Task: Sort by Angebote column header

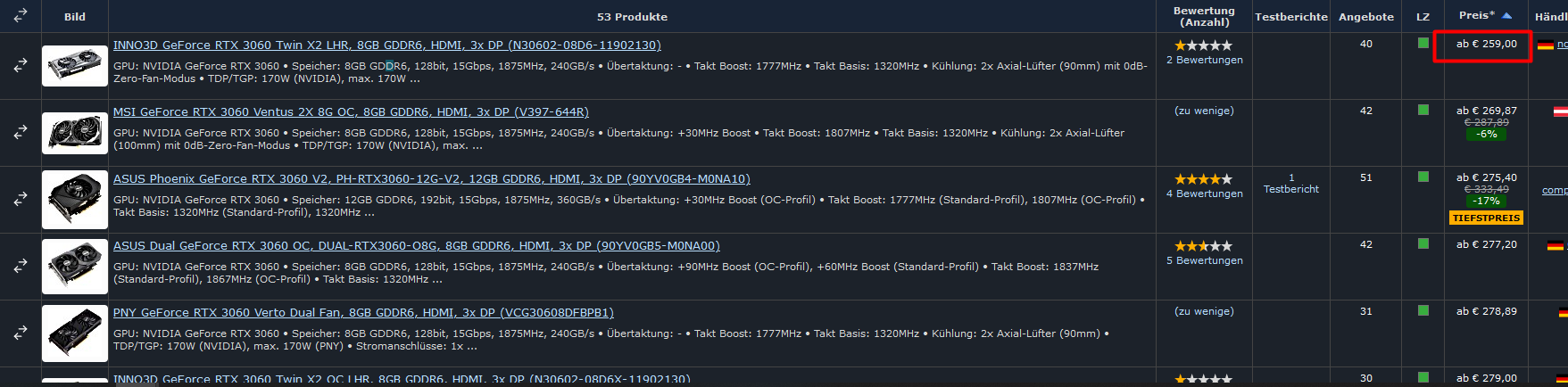Action: point(1365,17)
